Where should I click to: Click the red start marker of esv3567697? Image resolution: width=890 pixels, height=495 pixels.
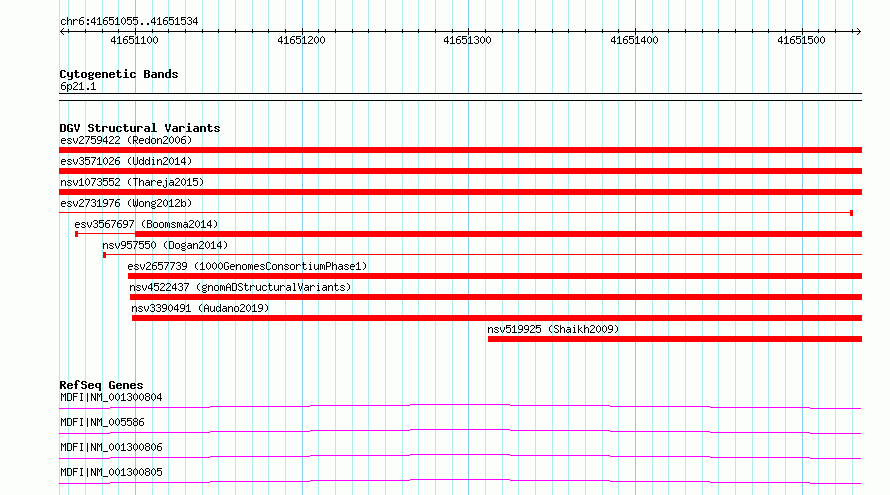pyautogui.click(x=77, y=234)
